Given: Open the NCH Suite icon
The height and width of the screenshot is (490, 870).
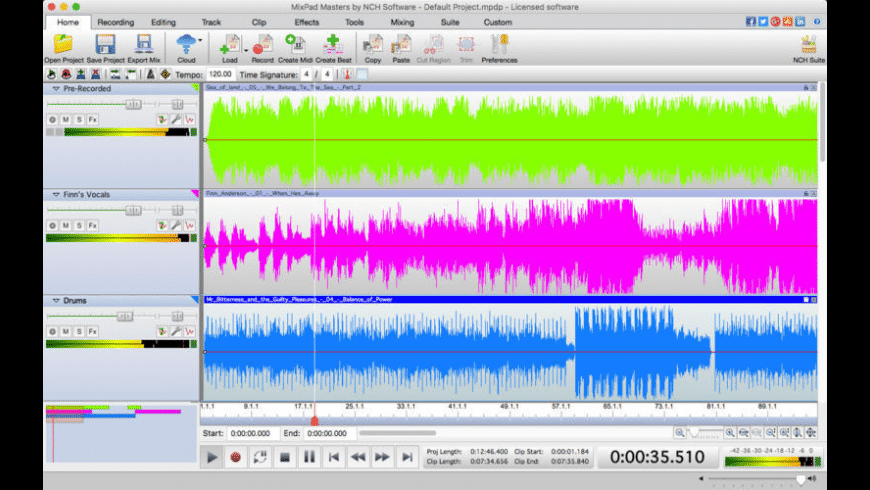Looking at the screenshot, I should click(808, 48).
